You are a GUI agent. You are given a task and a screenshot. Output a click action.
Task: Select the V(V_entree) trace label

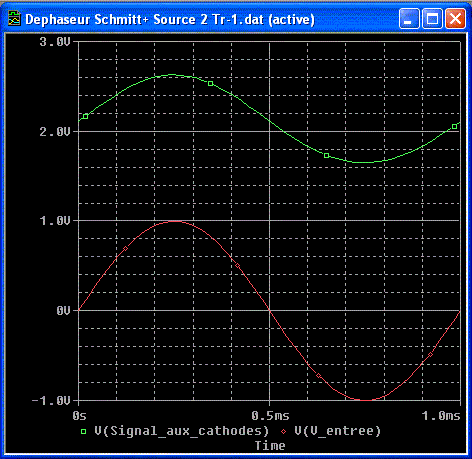tap(337, 431)
